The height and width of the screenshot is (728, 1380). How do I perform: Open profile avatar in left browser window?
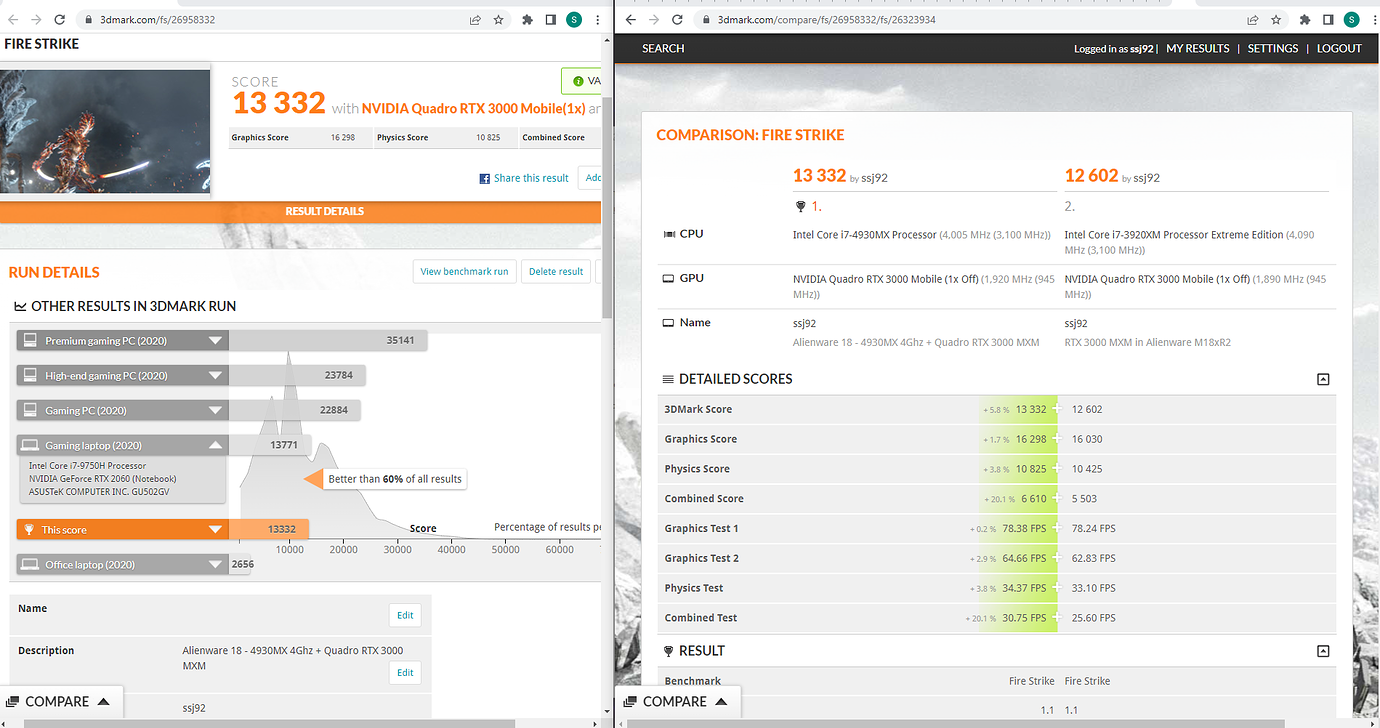574,19
